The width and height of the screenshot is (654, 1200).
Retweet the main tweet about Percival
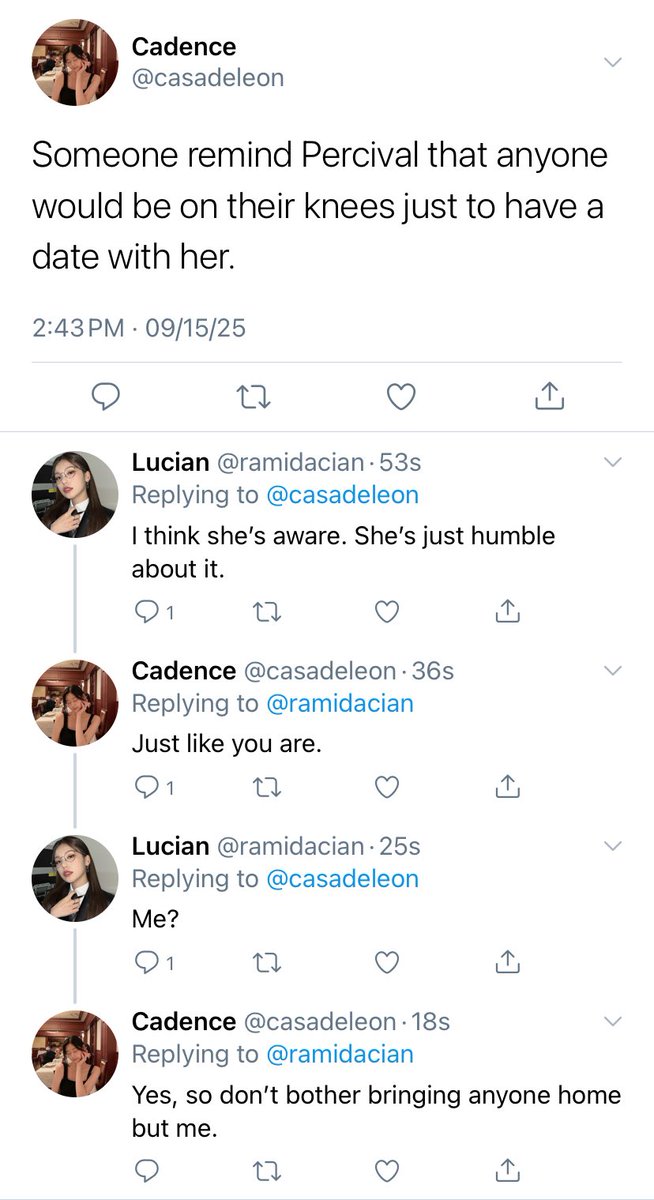[x=255, y=398]
